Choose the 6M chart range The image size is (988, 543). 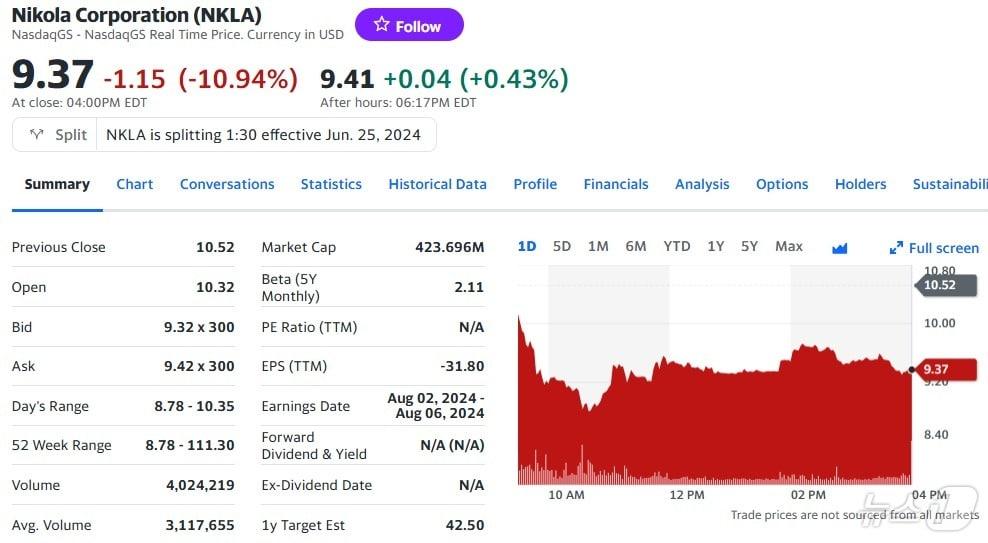click(x=636, y=246)
